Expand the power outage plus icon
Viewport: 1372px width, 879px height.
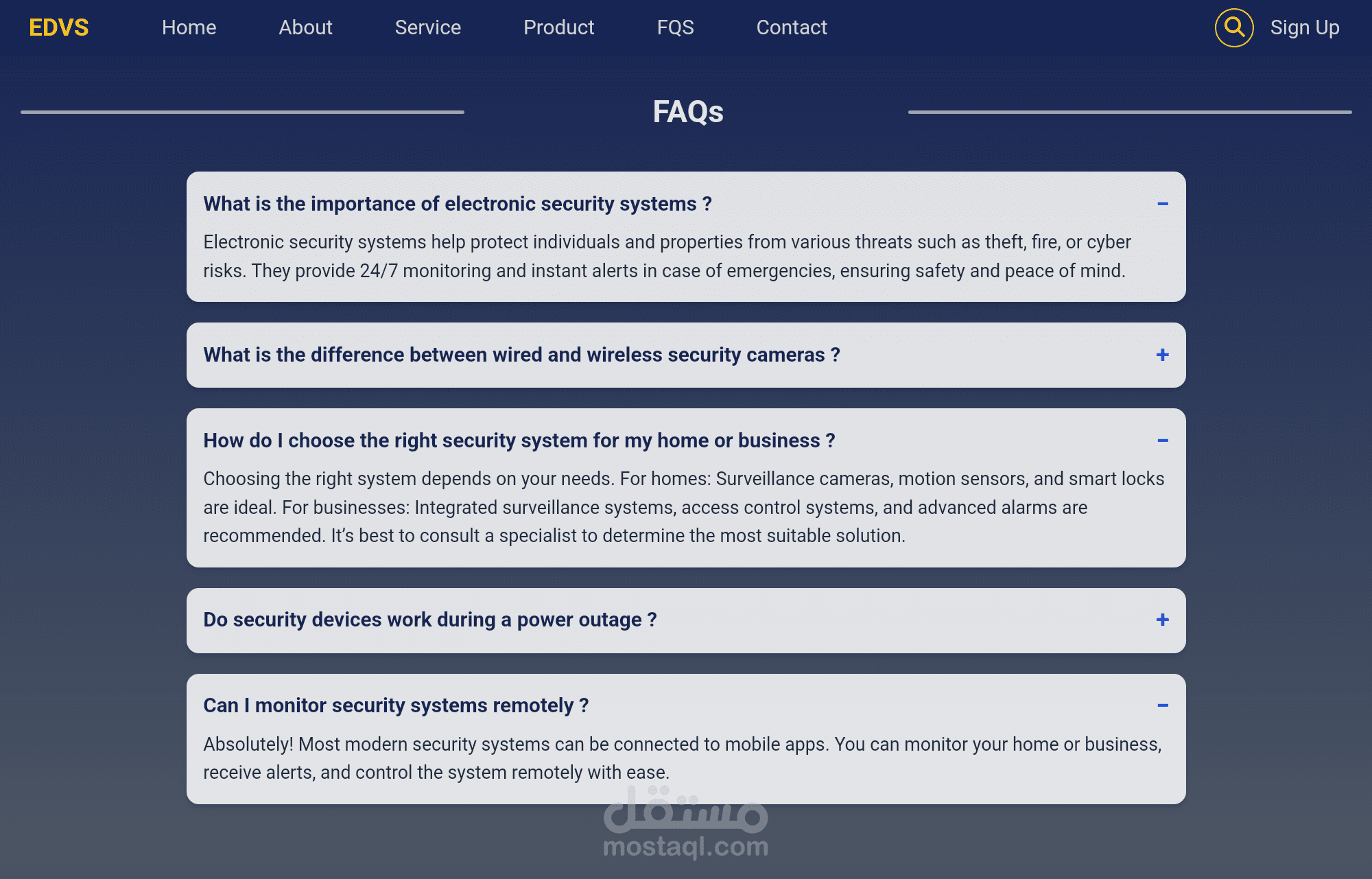coord(1162,620)
